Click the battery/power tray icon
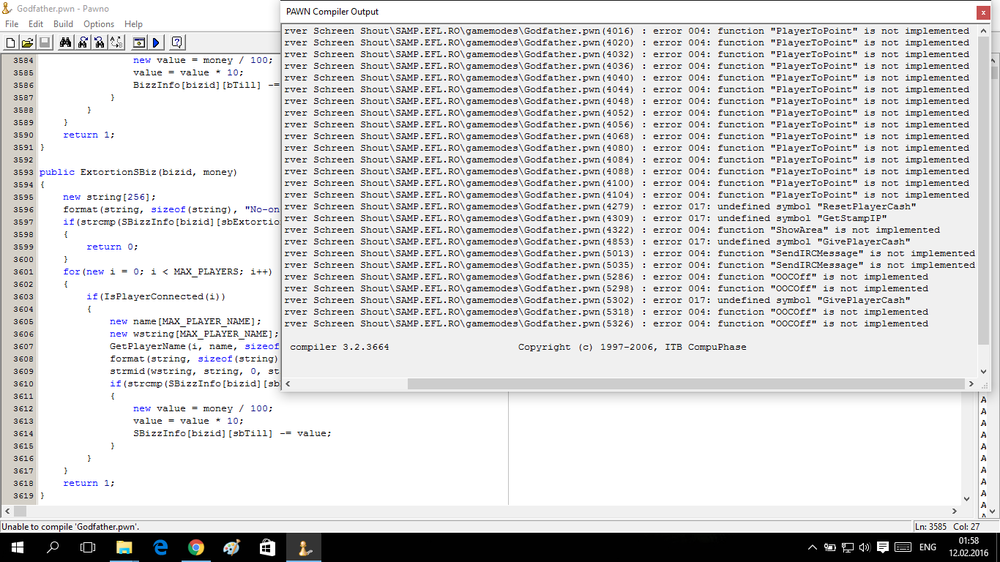Image resolution: width=1000 pixels, height=562 pixels. (830, 547)
